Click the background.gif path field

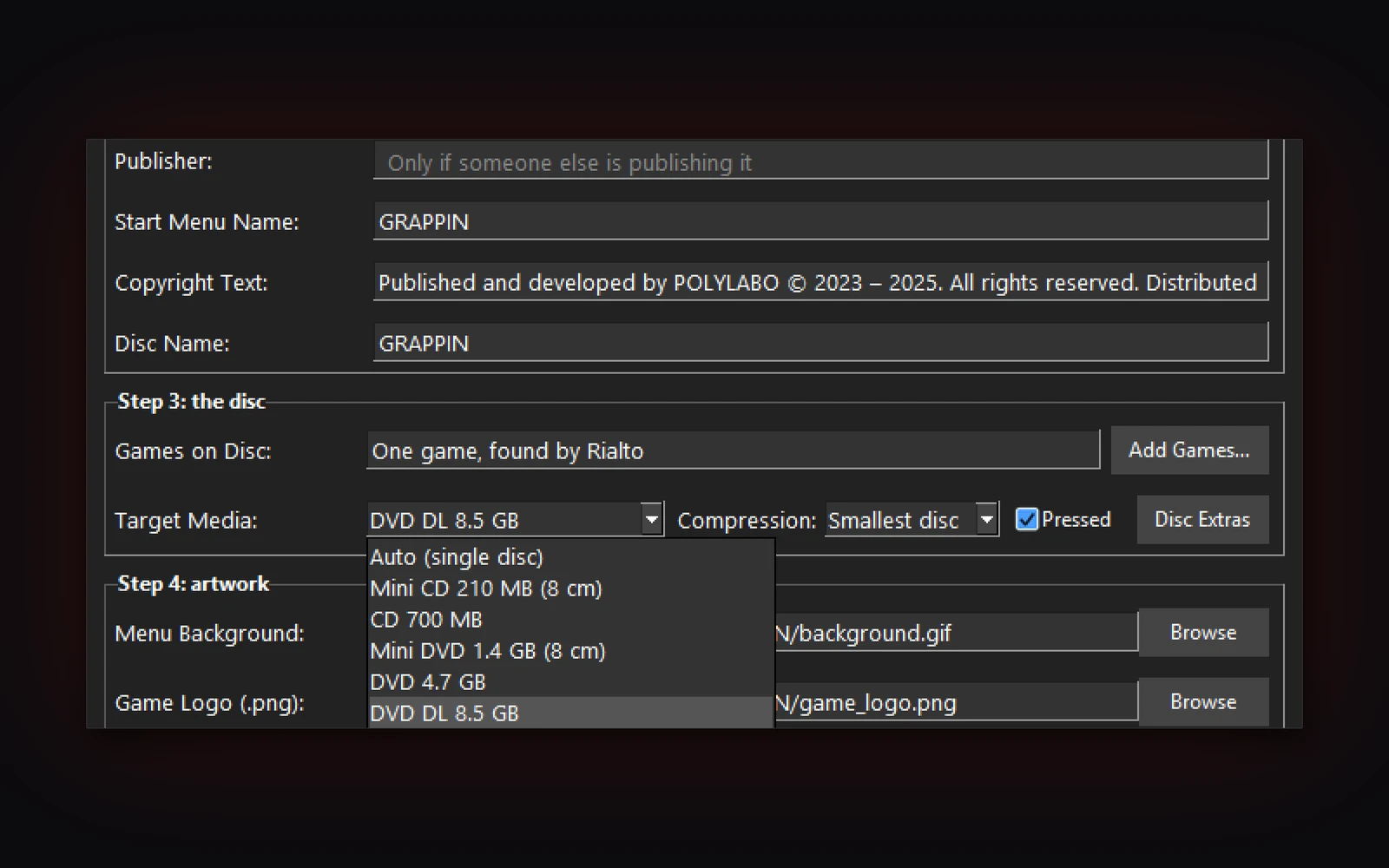pyautogui.click(x=956, y=633)
